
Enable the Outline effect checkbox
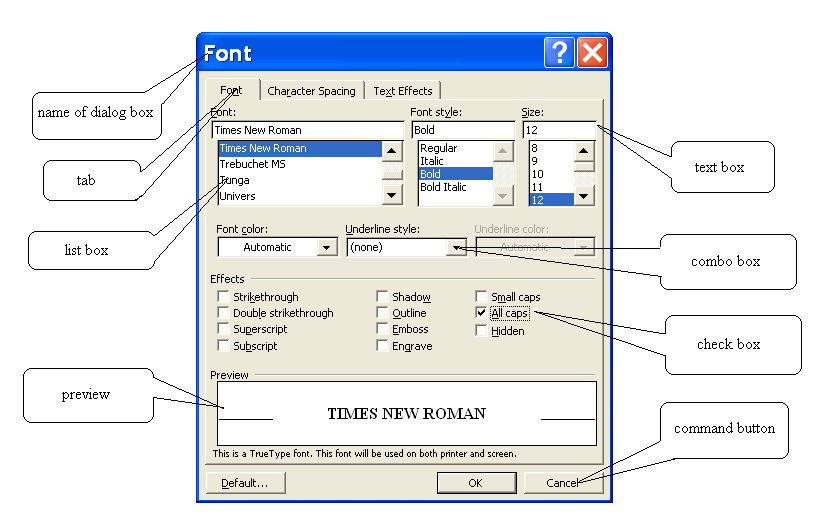coord(382,312)
